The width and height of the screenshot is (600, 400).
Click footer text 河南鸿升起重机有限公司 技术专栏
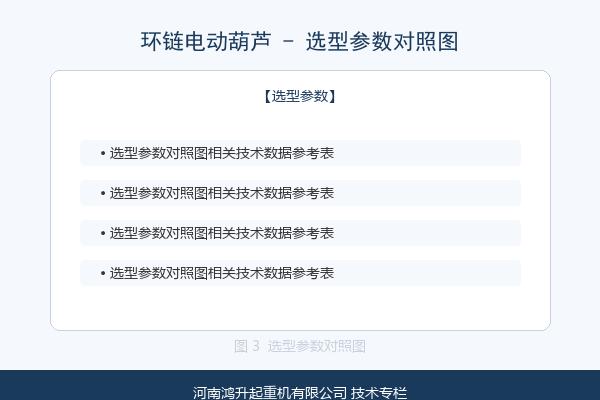click(x=300, y=393)
